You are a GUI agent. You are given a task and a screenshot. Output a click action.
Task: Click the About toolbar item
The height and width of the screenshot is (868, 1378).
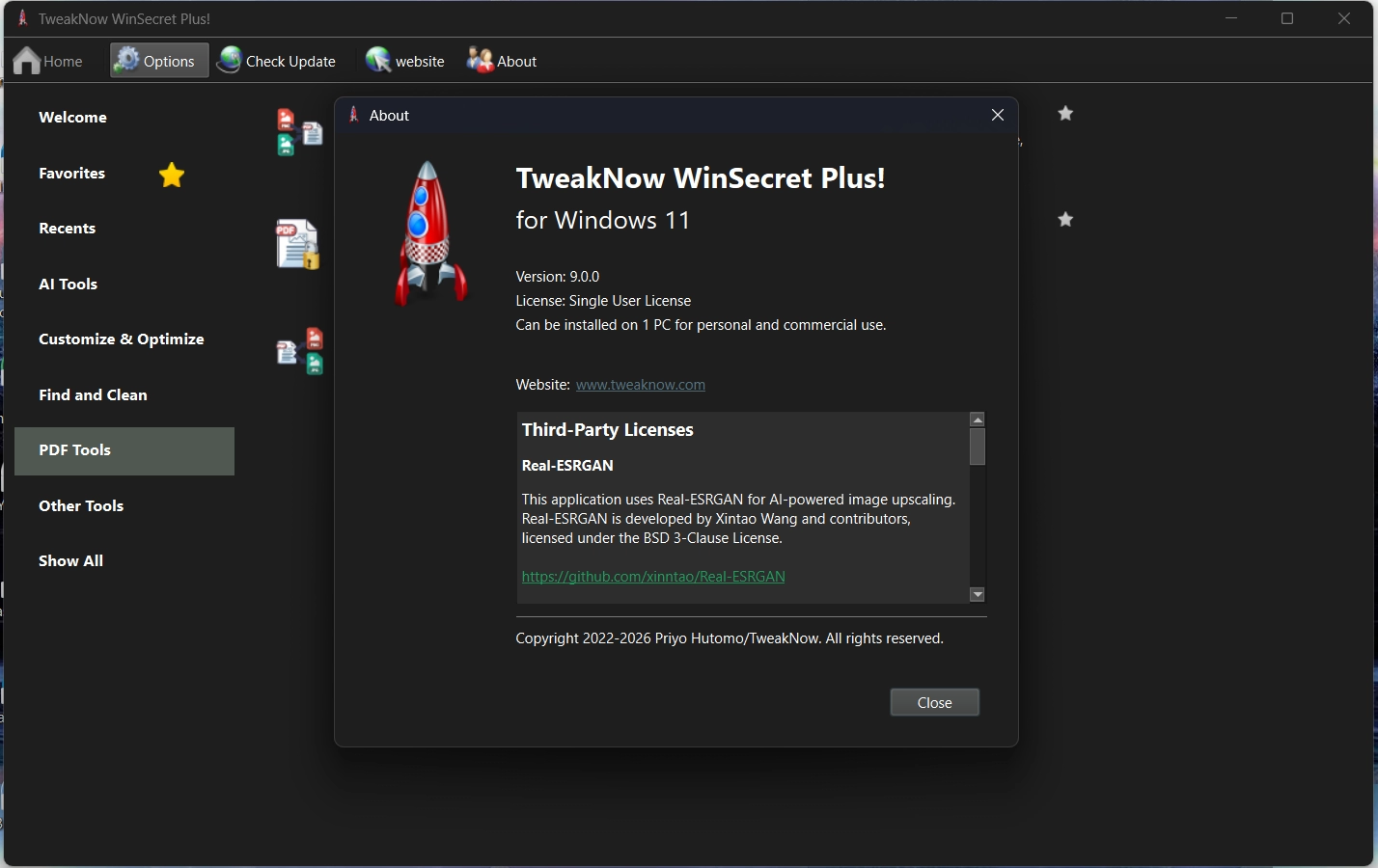[x=502, y=61]
